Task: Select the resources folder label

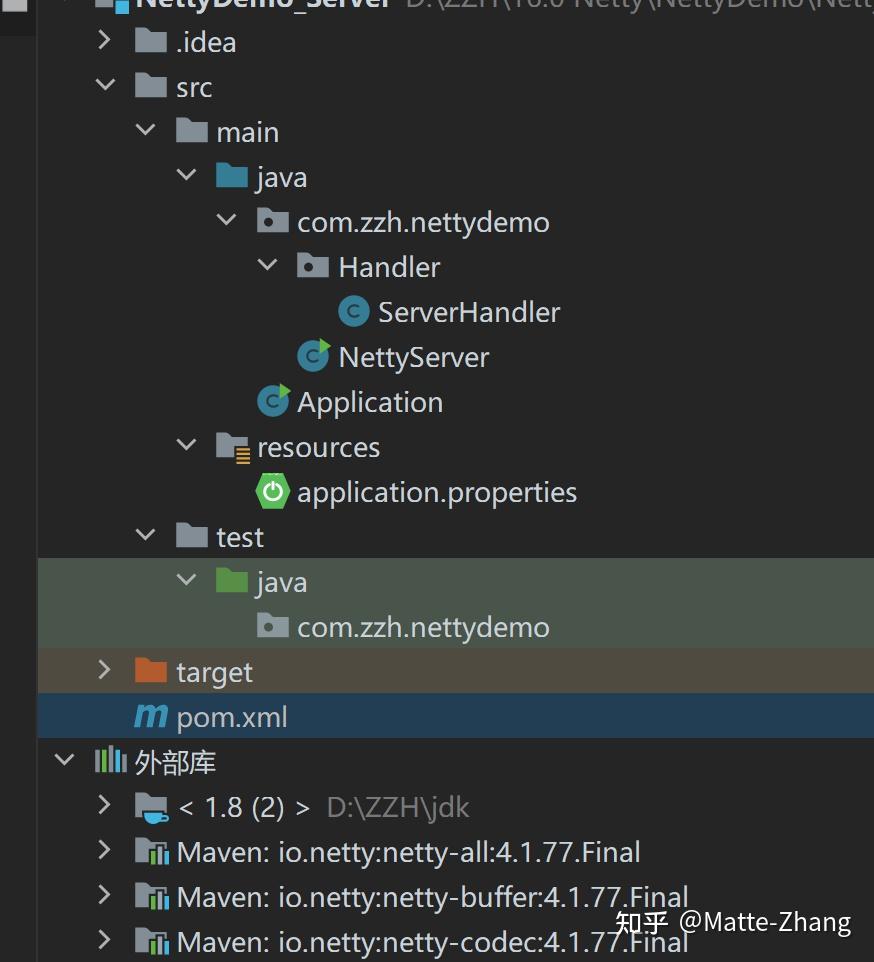Action: (318, 448)
